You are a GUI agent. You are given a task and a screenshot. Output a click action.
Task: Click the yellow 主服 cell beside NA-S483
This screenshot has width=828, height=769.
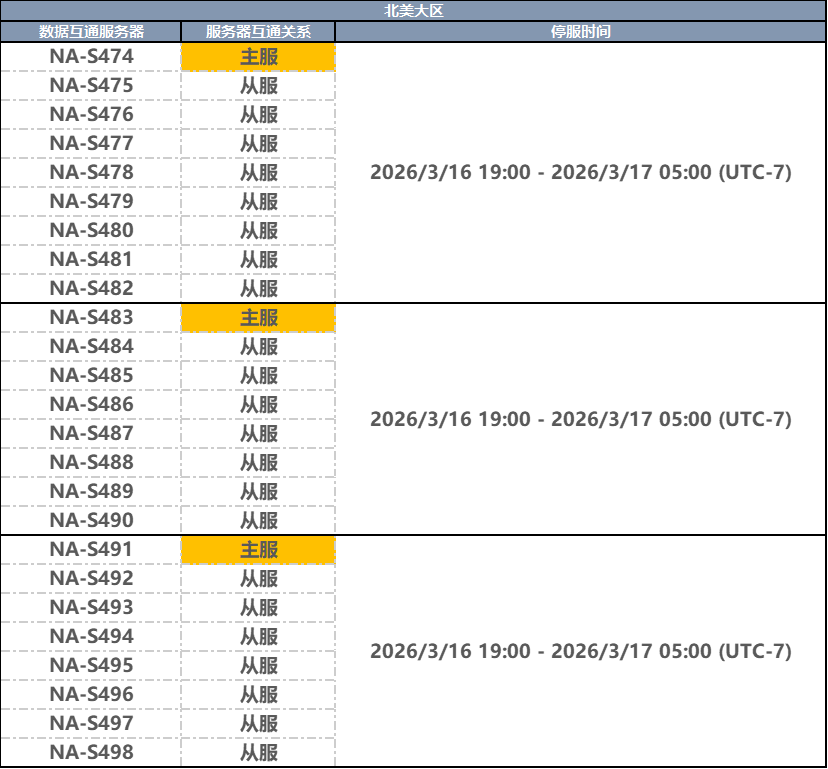(x=258, y=318)
